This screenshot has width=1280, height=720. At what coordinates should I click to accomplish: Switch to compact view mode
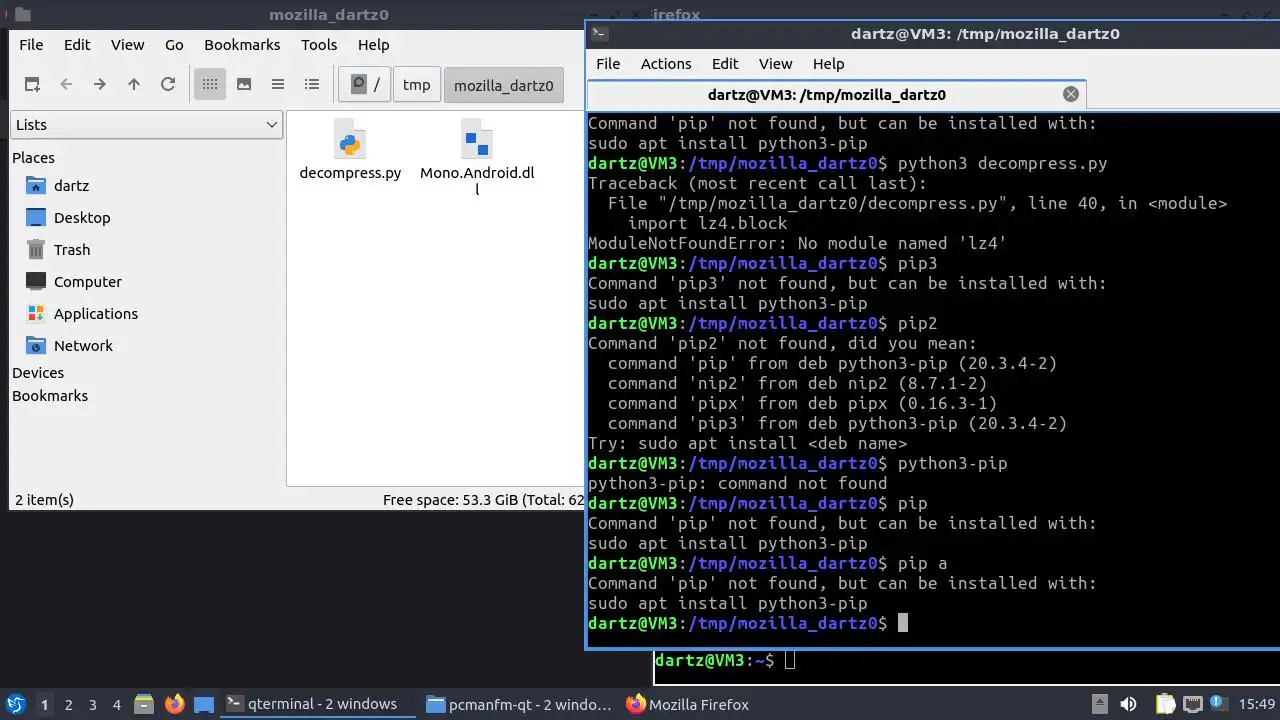point(278,85)
